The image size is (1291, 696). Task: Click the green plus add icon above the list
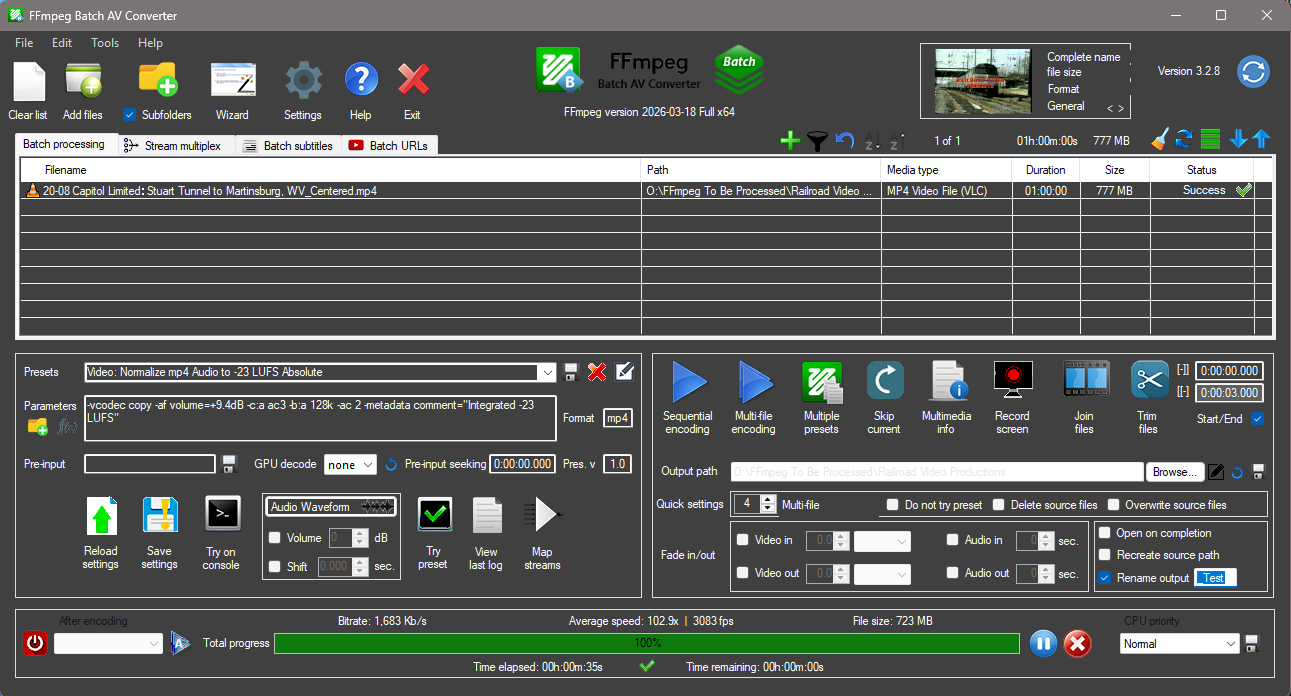point(790,141)
